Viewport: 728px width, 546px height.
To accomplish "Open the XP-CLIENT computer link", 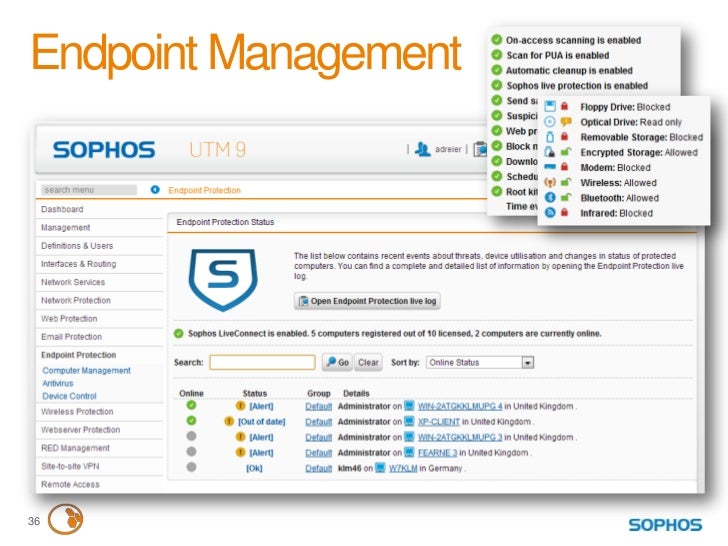I will (x=438, y=422).
